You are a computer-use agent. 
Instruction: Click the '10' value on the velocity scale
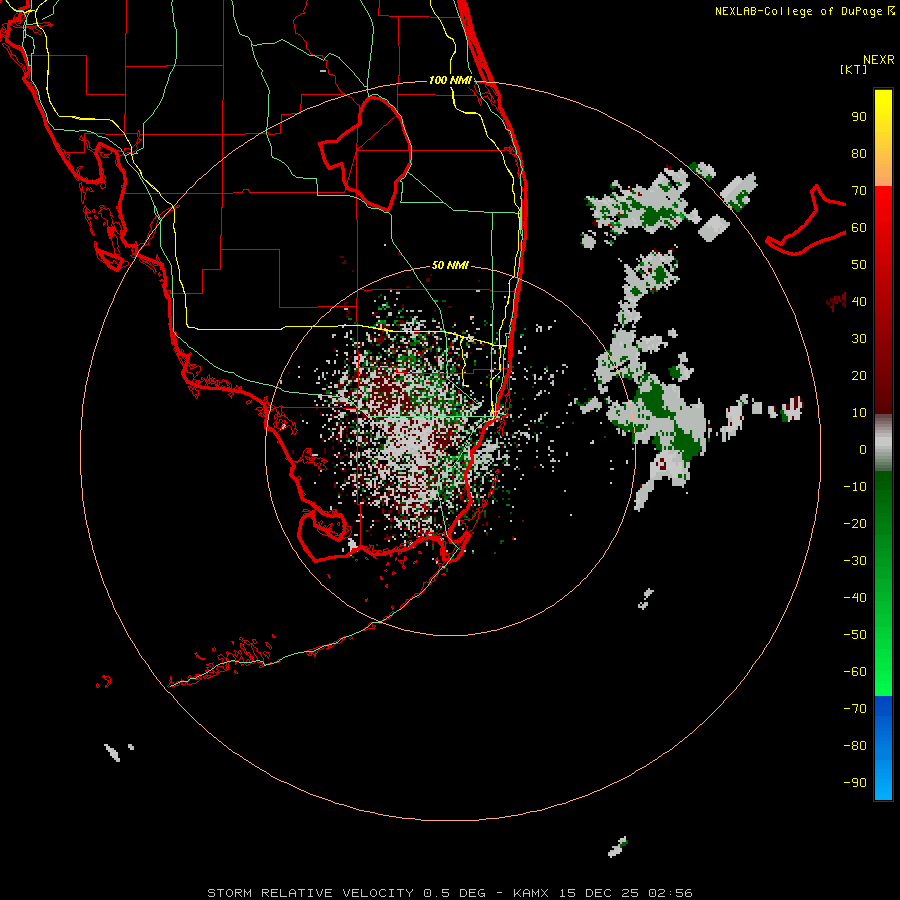click(859, 413)
